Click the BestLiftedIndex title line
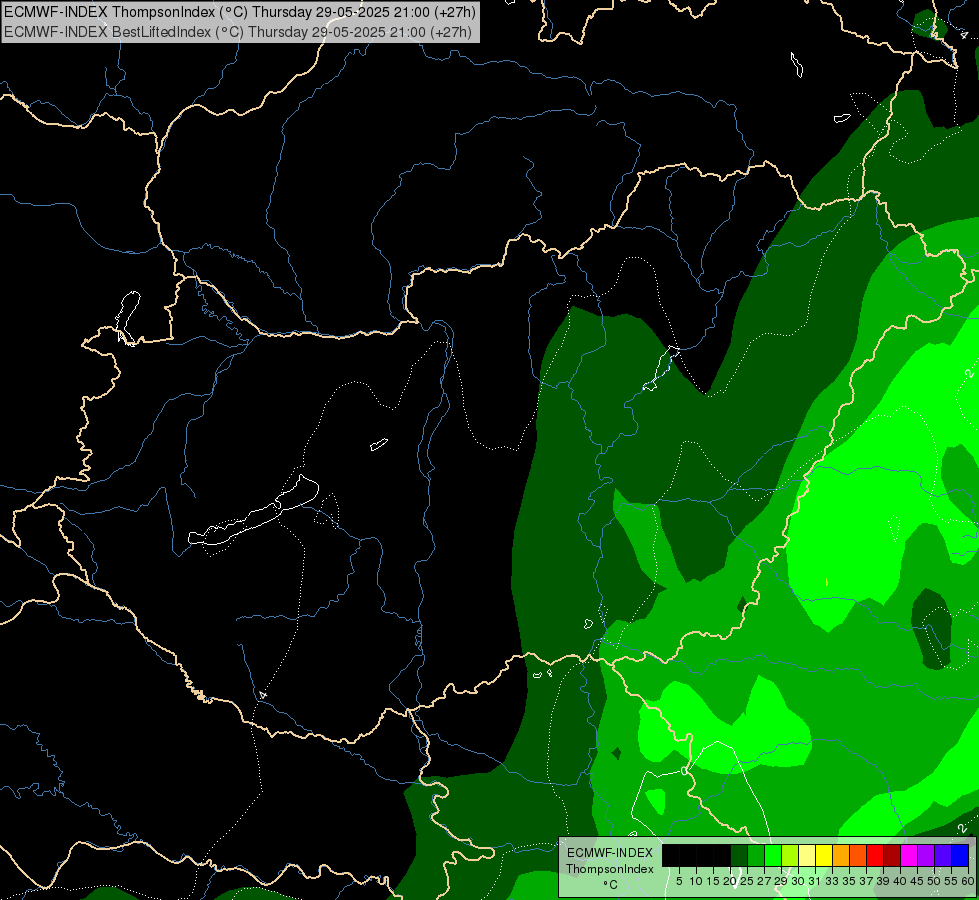The height and width of the screenshot is (900, 979). coord(238,32)
